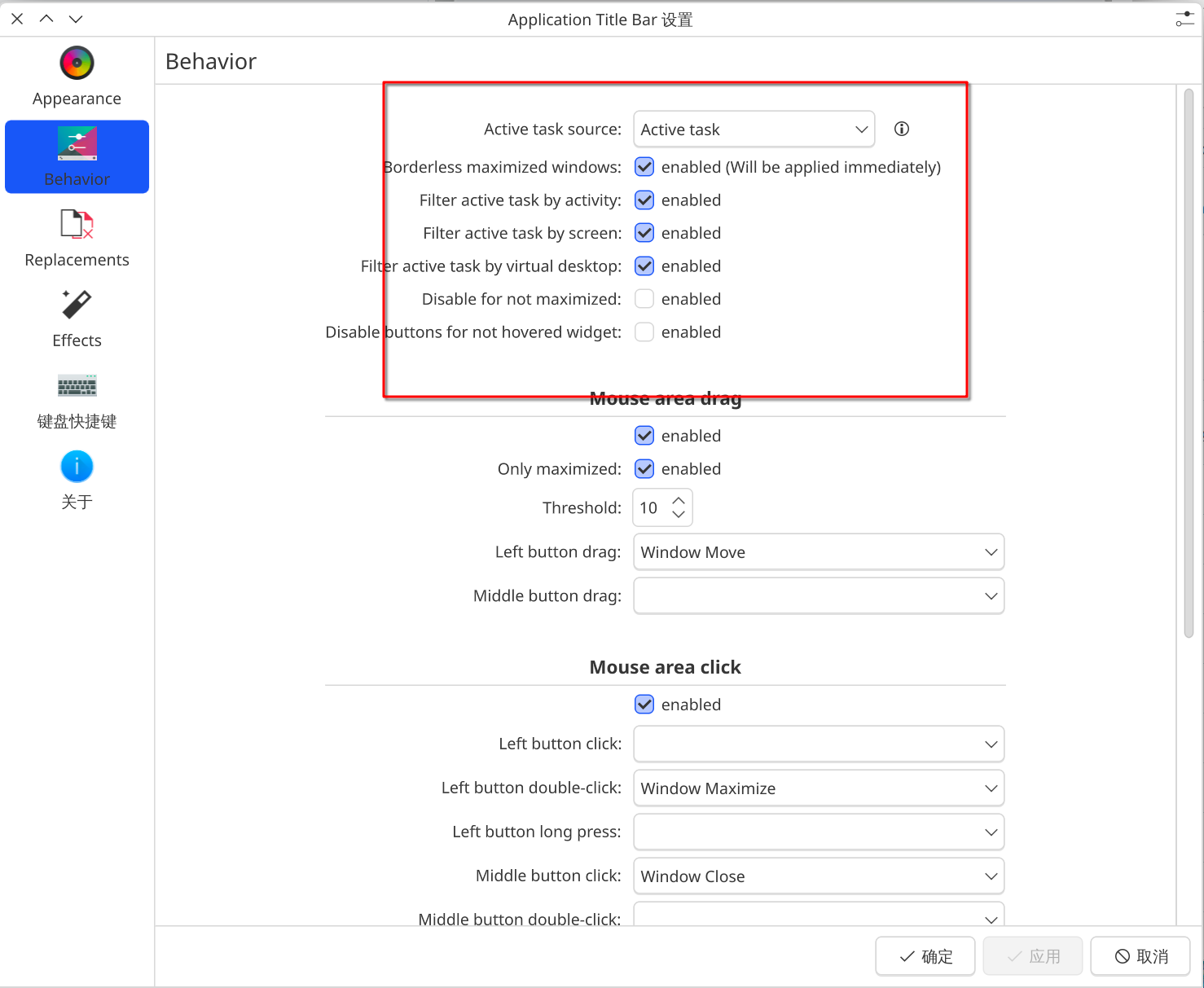Toggle Only maximized checkbox
The image size is (1204, 988).
(x=644, y=468)
